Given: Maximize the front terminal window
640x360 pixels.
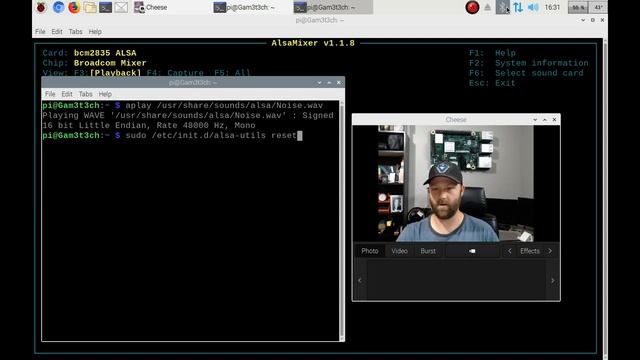Looking at the screenshot, I should click(329, 82).
